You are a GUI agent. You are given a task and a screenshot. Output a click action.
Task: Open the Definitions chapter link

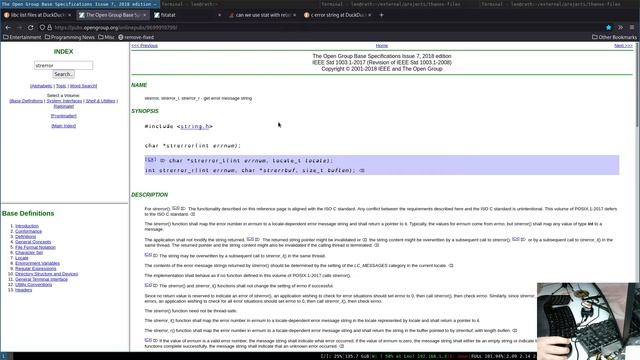point(26,237)
